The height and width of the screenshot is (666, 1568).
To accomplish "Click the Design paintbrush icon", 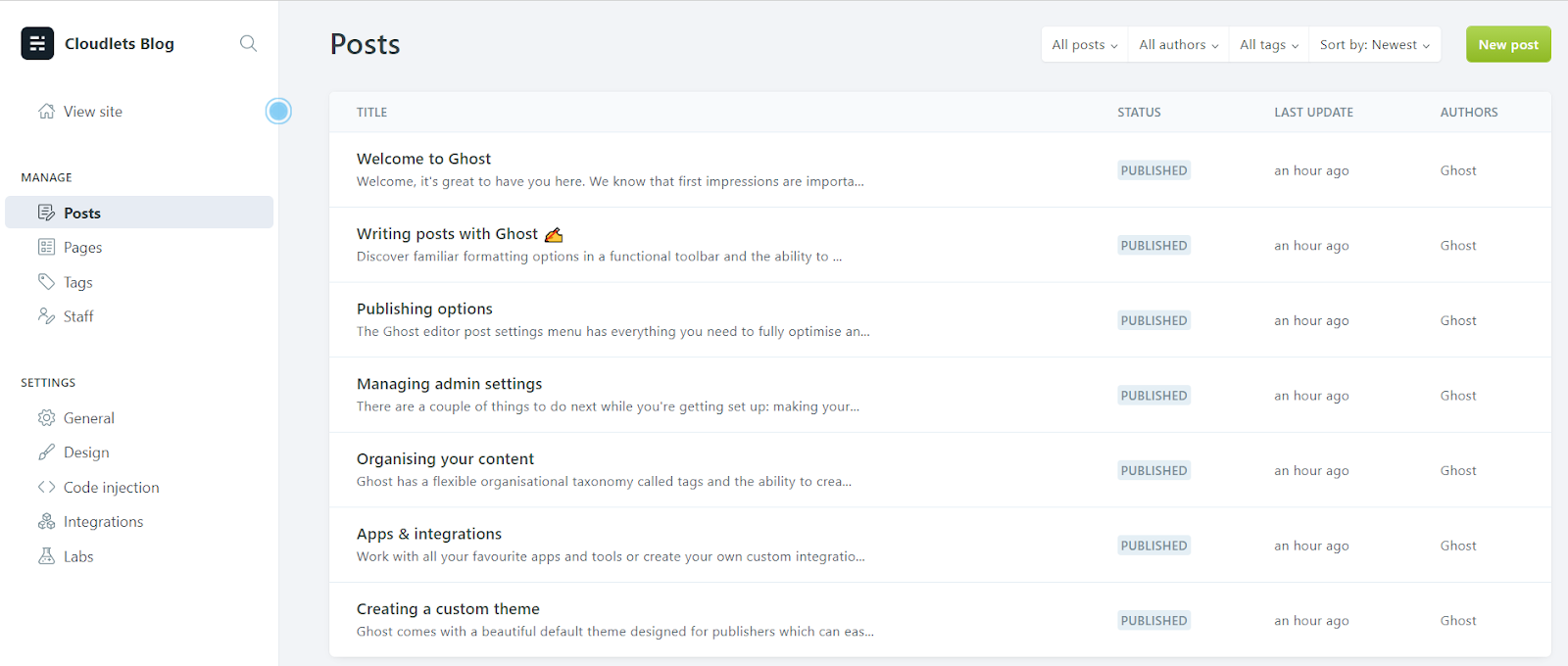I will coord(46,452).
